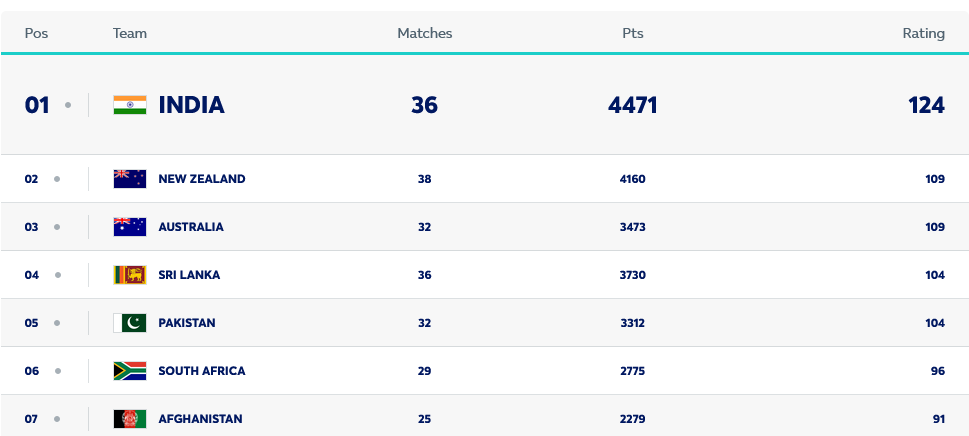This screenshot has width=969, height=436.
Task: Click the Pakistan flag icon
Action: [x=130, y=323]
